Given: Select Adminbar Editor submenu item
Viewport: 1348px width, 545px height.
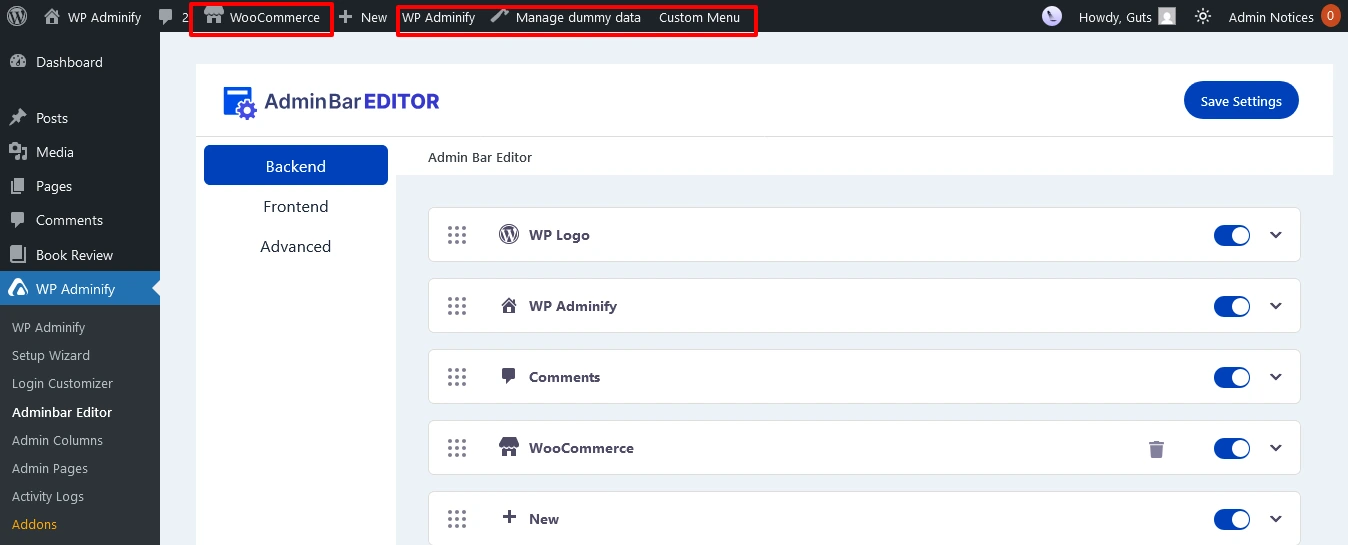Looking at the screenshot, I should [x=62, y=412].
